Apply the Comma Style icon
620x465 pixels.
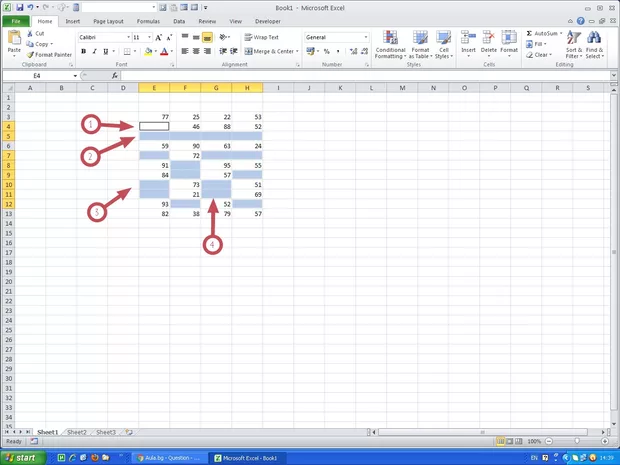pyautogui.click(x=338, y=51)
